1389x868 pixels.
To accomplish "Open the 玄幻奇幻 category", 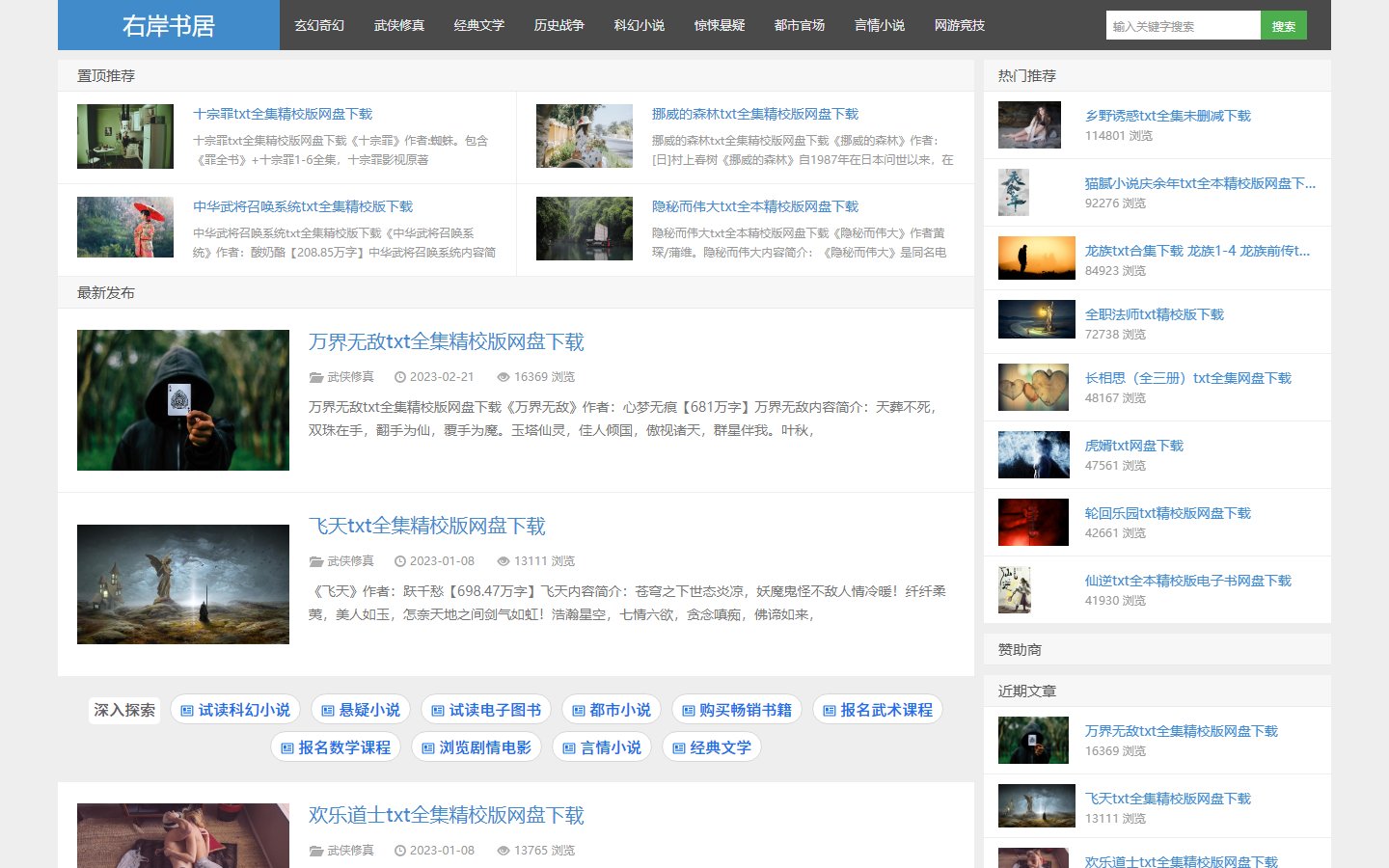I will [319, 25].
